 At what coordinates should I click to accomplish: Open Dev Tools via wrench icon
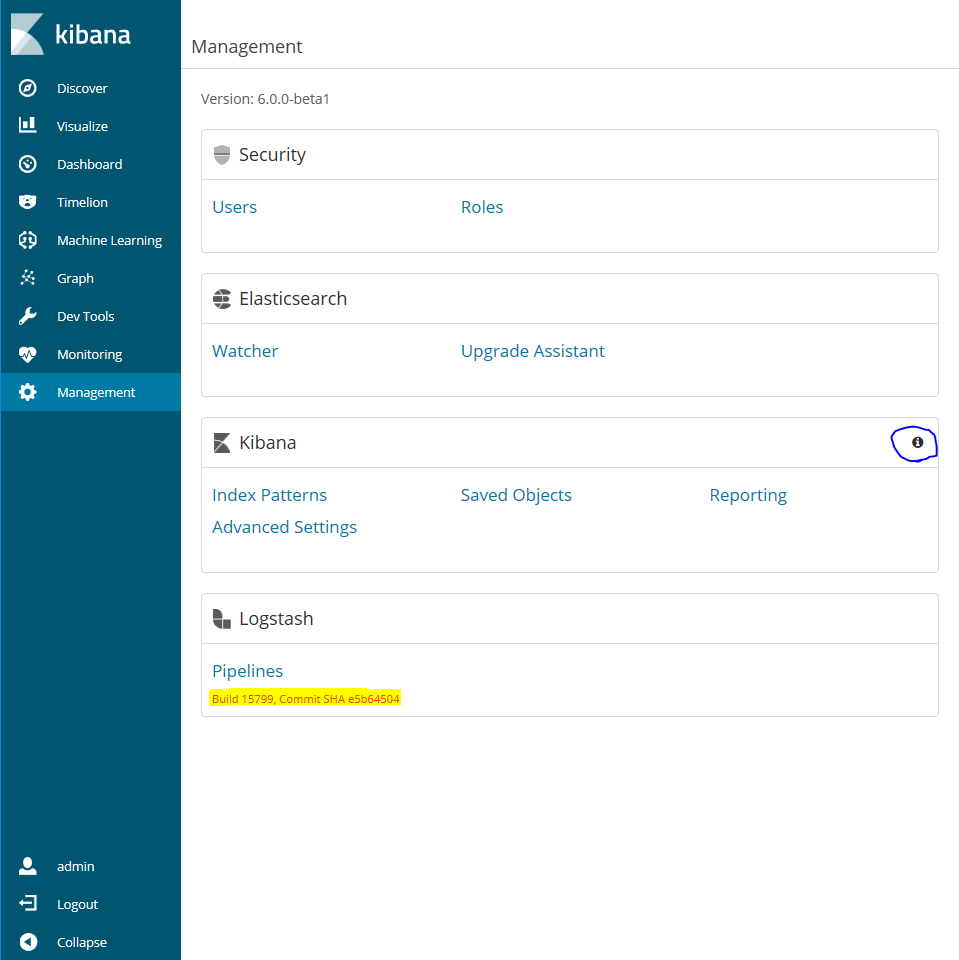pyautogui.click(x=28, y=316)
